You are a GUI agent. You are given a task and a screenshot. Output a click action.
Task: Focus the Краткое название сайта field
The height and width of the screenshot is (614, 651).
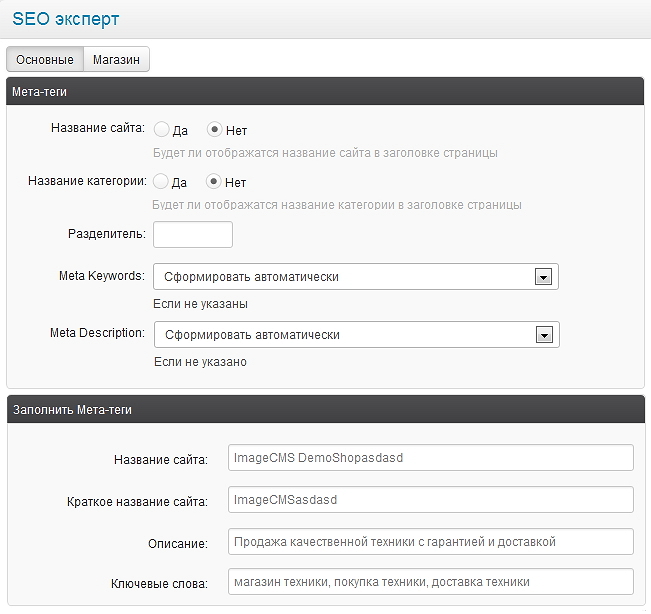(x=431, y=500)
